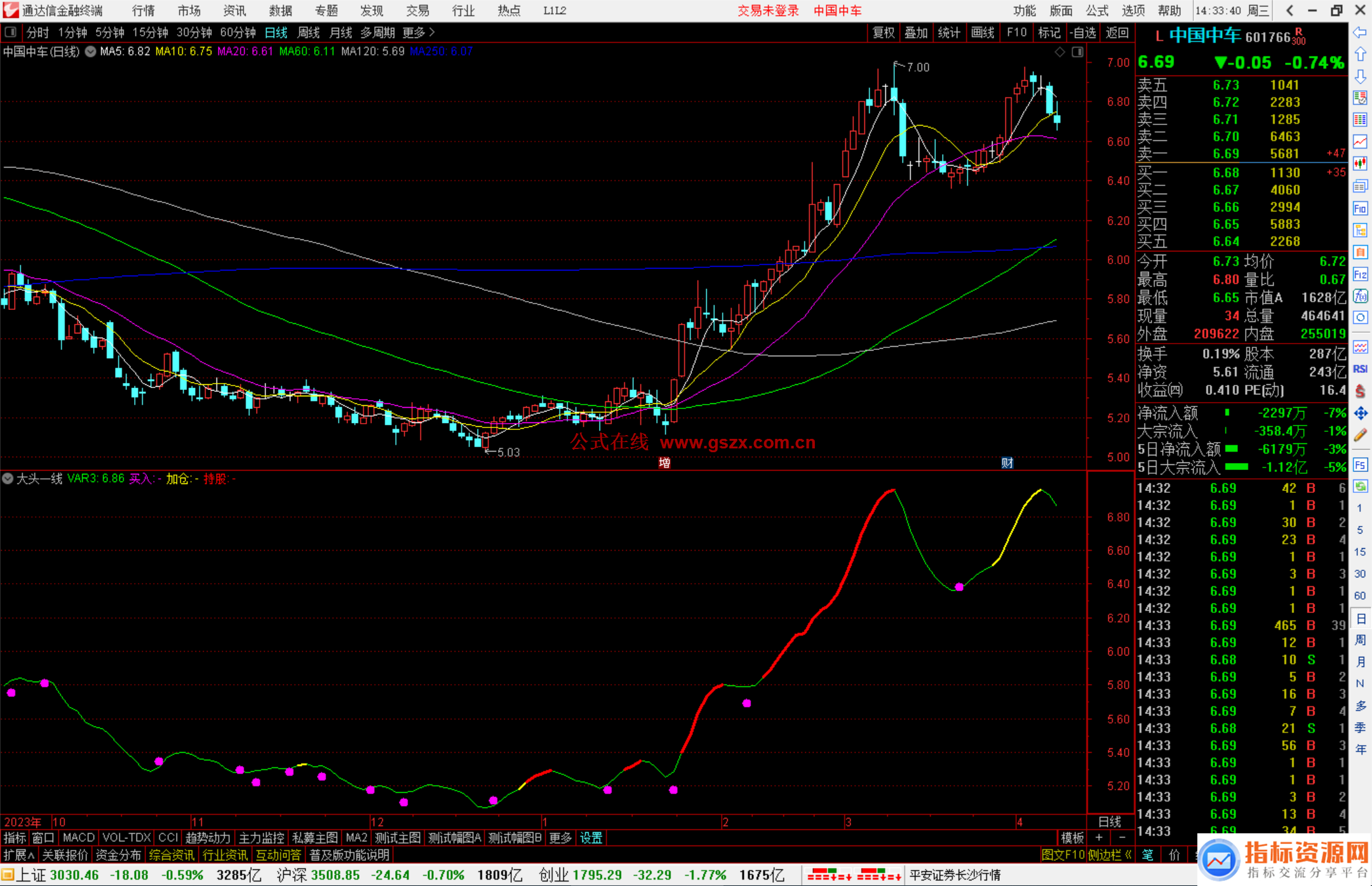Open the red trend line chart icon
1372x886 pixels.
[1360, 142]
